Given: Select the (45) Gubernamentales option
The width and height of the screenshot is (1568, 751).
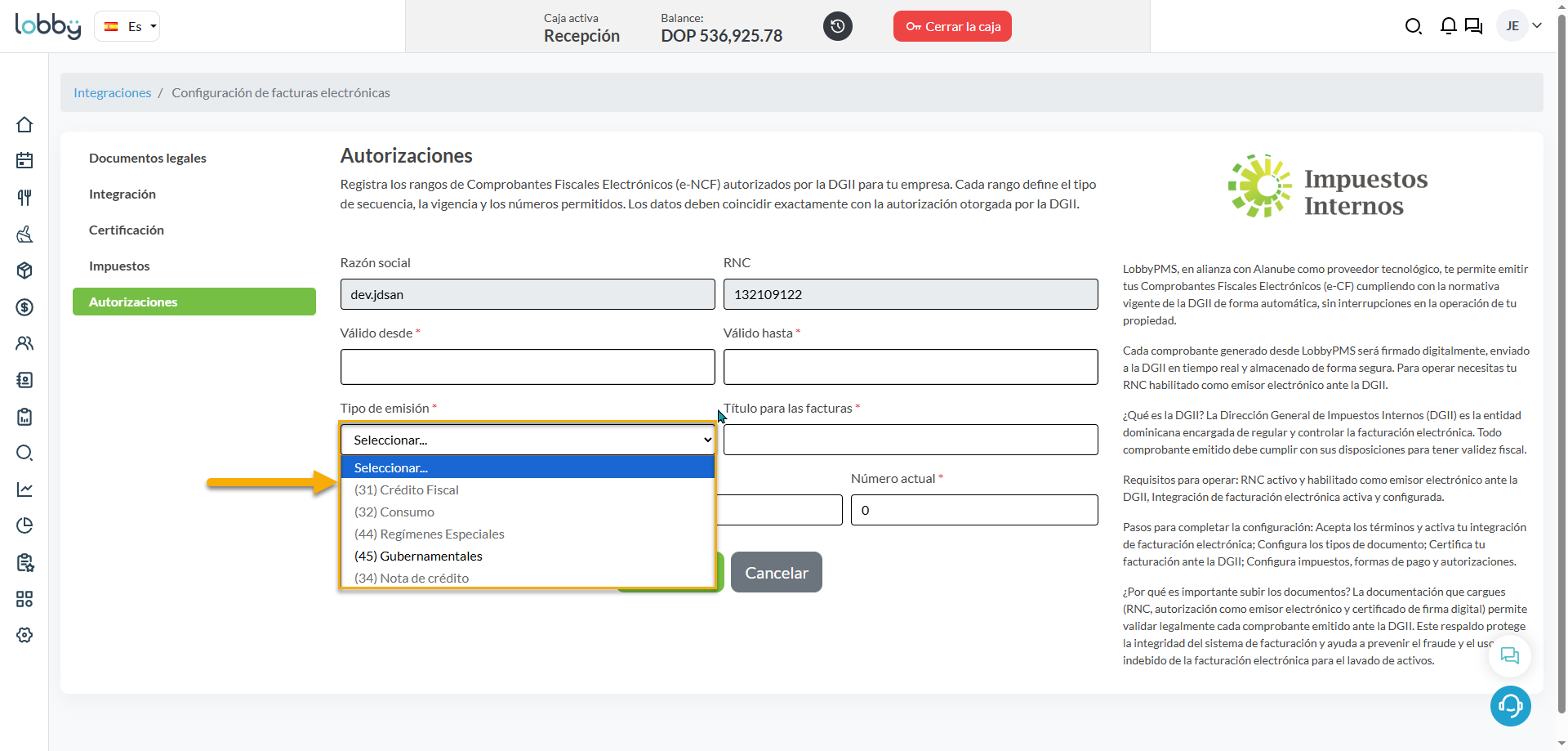Looking at the screenshot, I should coord(528,556).
